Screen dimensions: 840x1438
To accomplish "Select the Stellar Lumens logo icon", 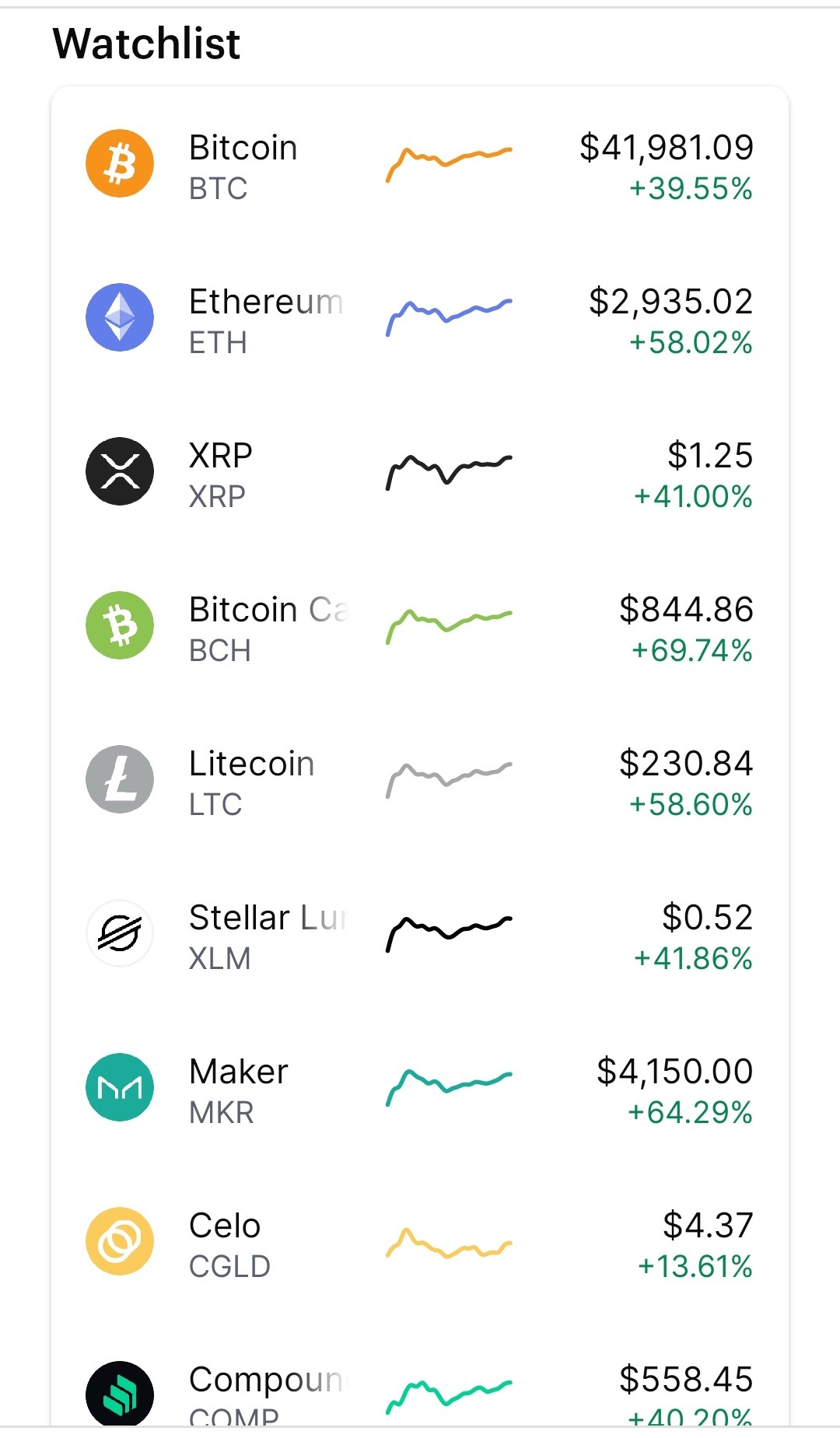I will (120, 933).
